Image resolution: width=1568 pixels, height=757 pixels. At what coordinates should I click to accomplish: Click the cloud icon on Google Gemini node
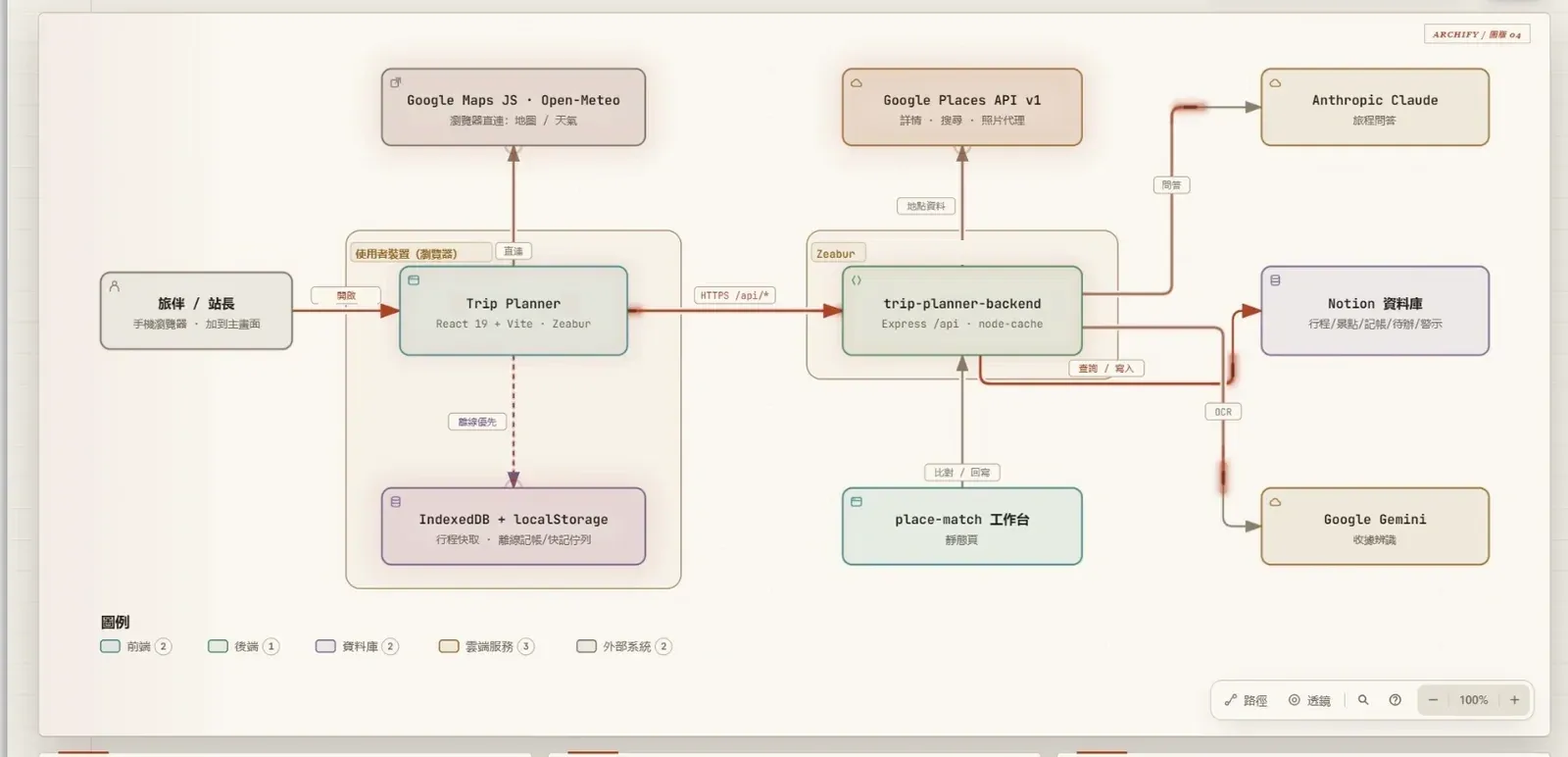click(1275, 502)
